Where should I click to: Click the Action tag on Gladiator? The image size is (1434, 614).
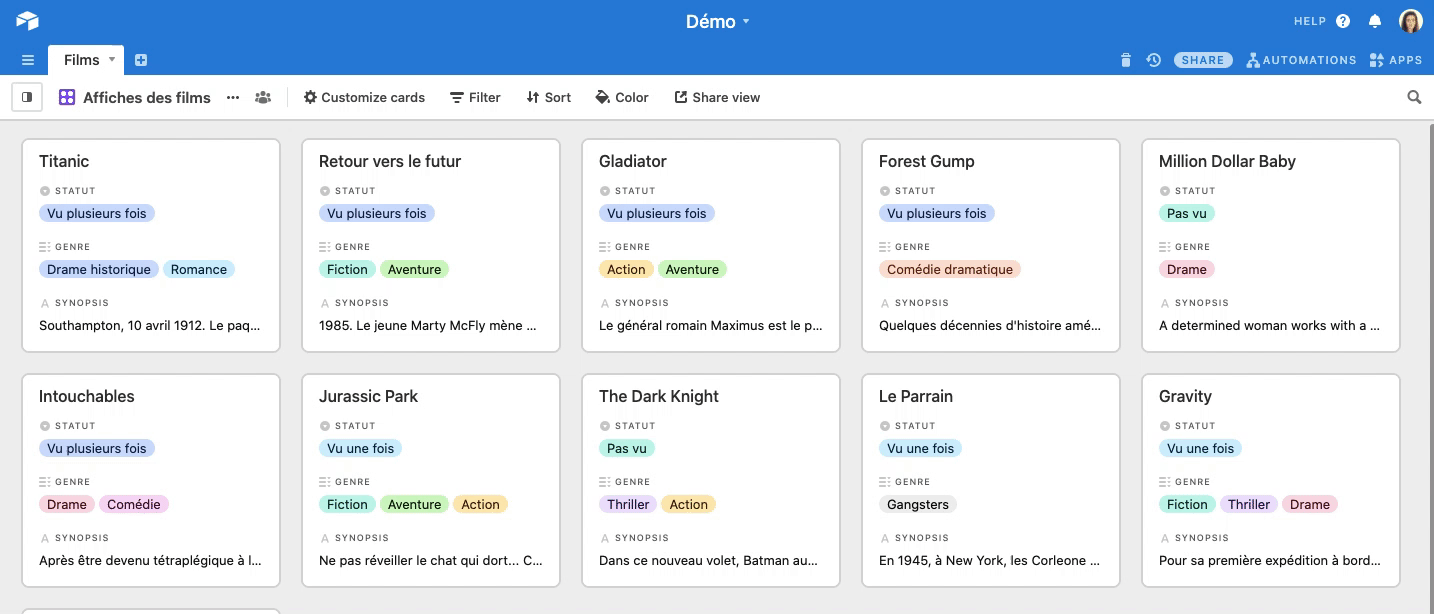pyautogui.click(x=626, y=269)
